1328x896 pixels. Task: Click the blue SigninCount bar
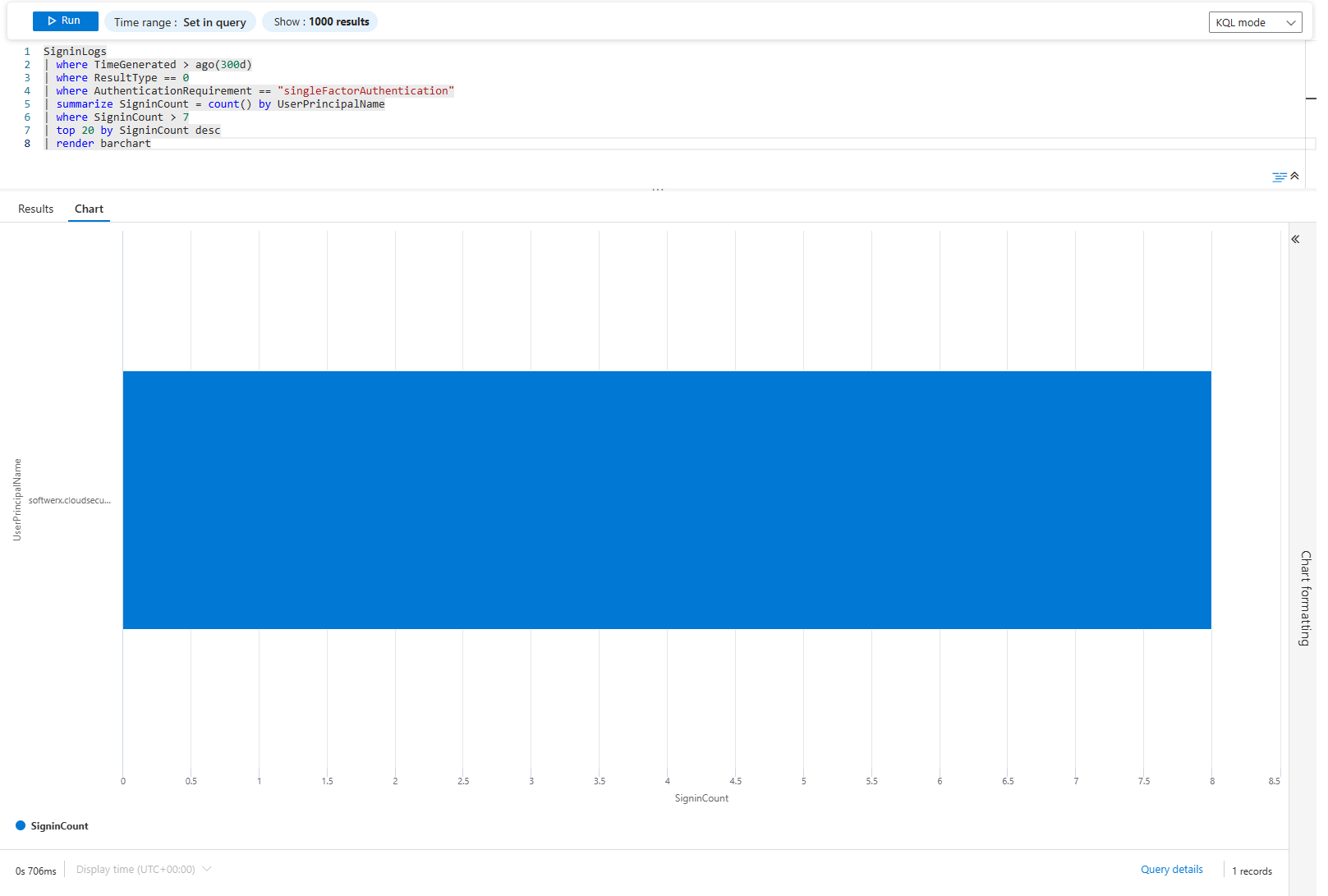coord(666,500)
